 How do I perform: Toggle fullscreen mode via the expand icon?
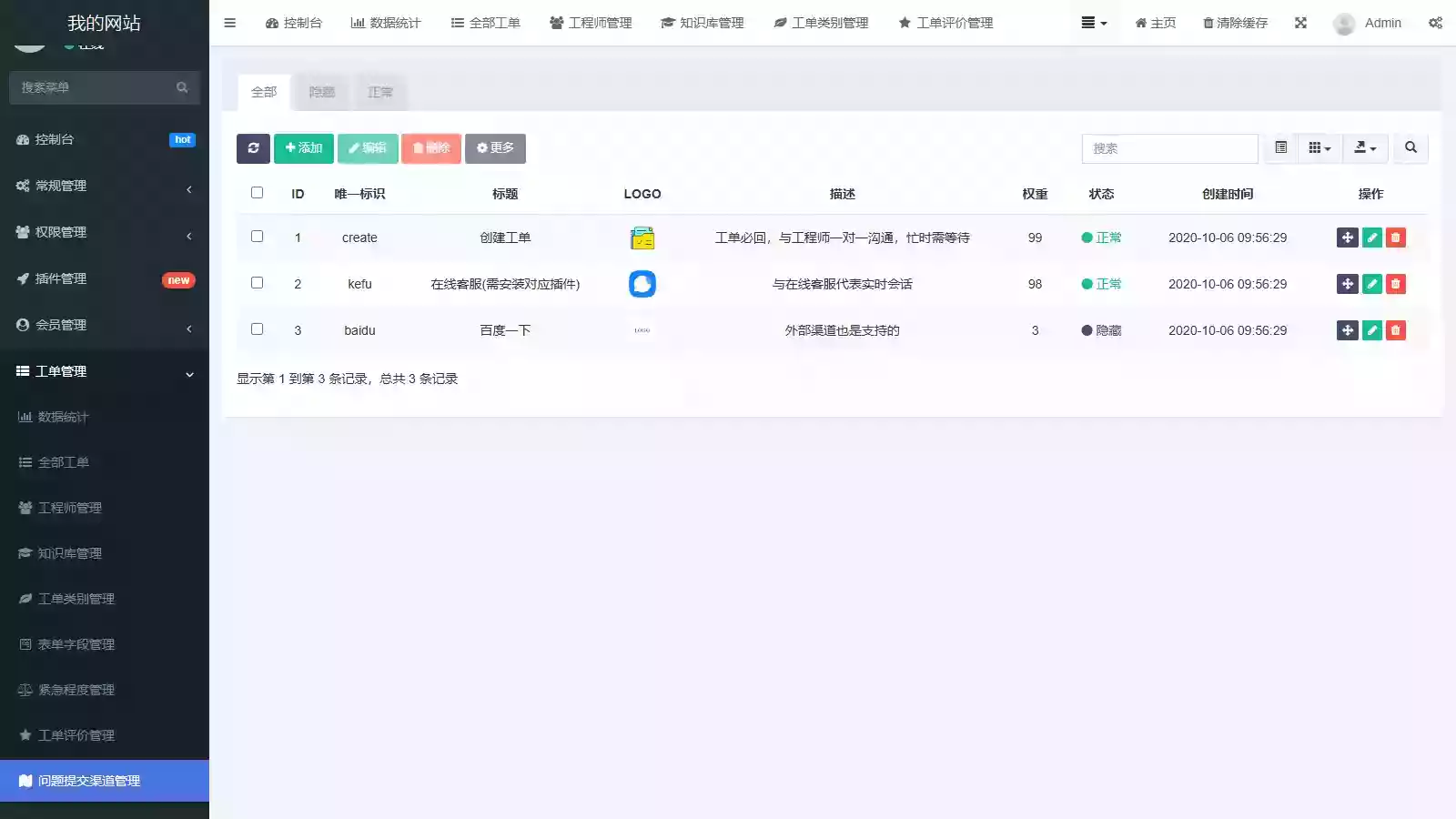[1300, 23]
